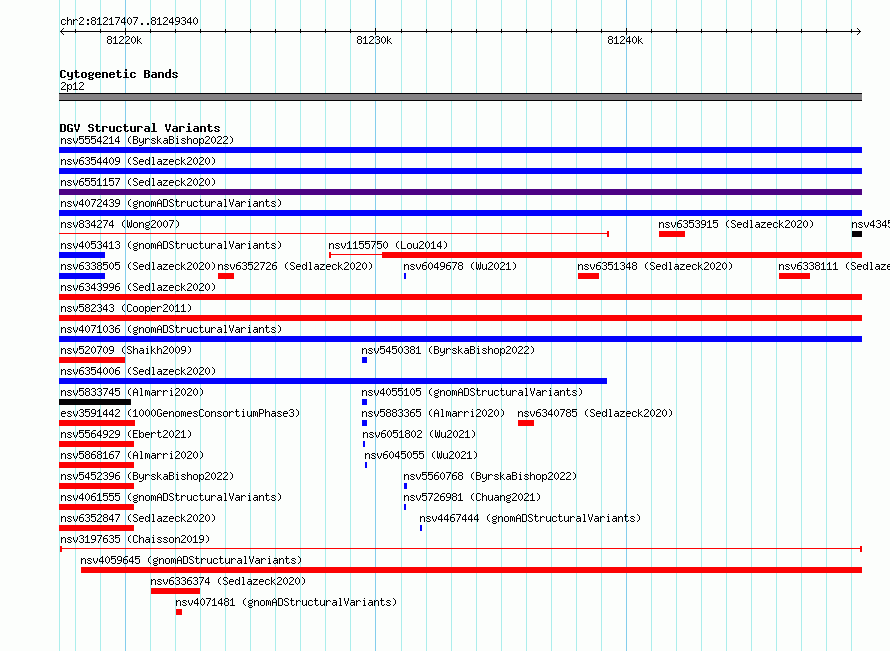Click the 81240k ruler position label

pos(625,40)
